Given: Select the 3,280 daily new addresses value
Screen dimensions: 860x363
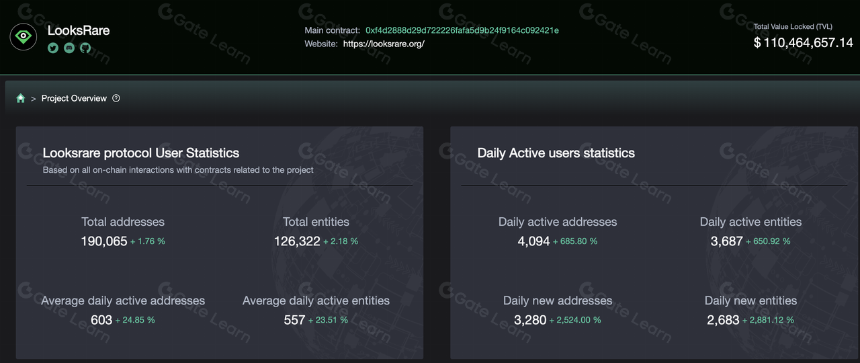Looking at the screenshot, I should click(x=530, y=320).
